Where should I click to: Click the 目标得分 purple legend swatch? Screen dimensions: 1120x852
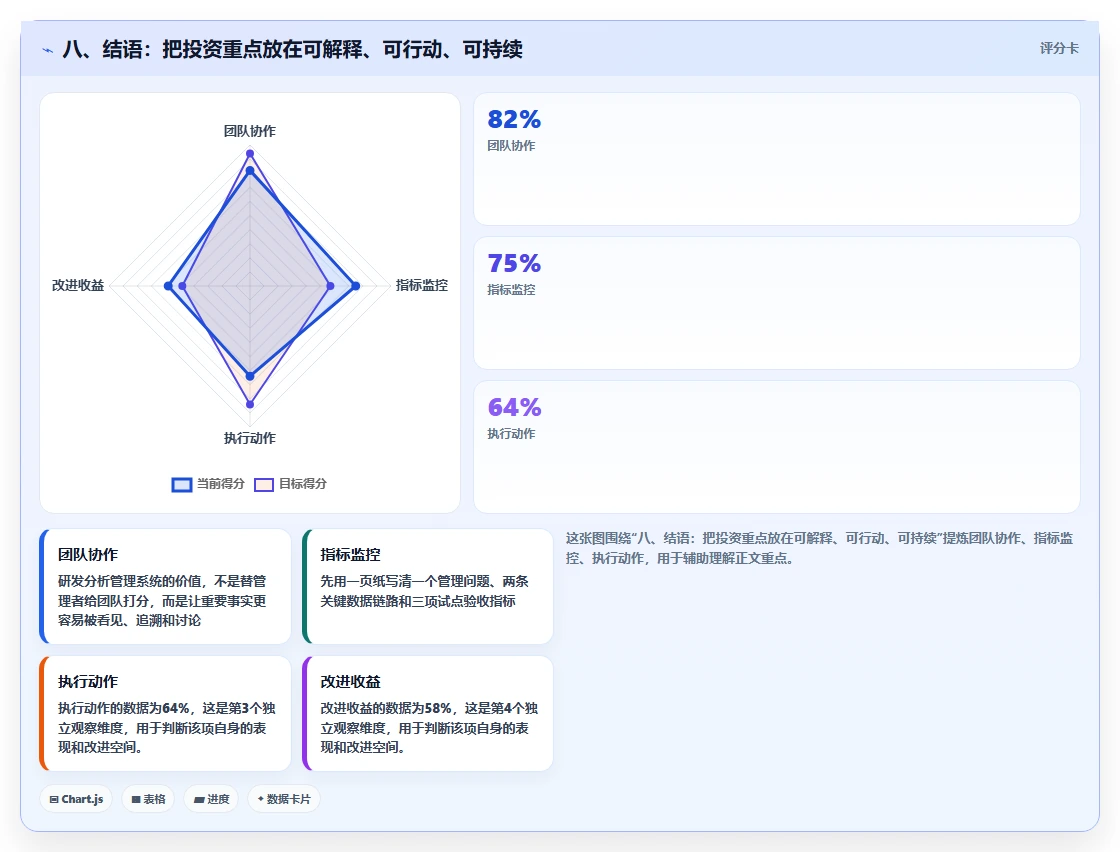tap(264, 485)
